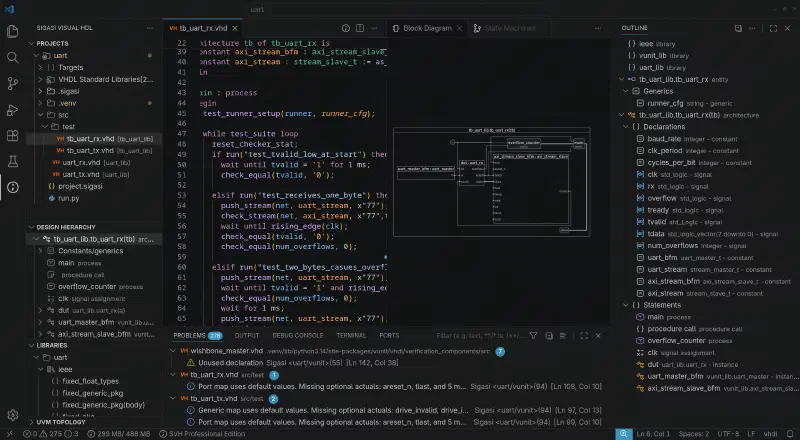Collapse the uart project folder

click(x=36, y=55)
